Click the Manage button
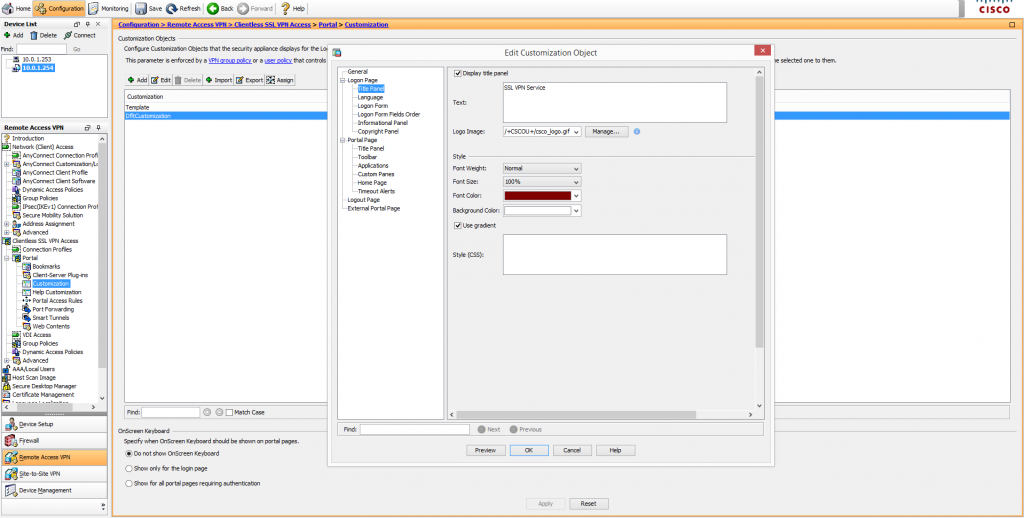Viewport: 1024px width, 518px height. [607, 131]
